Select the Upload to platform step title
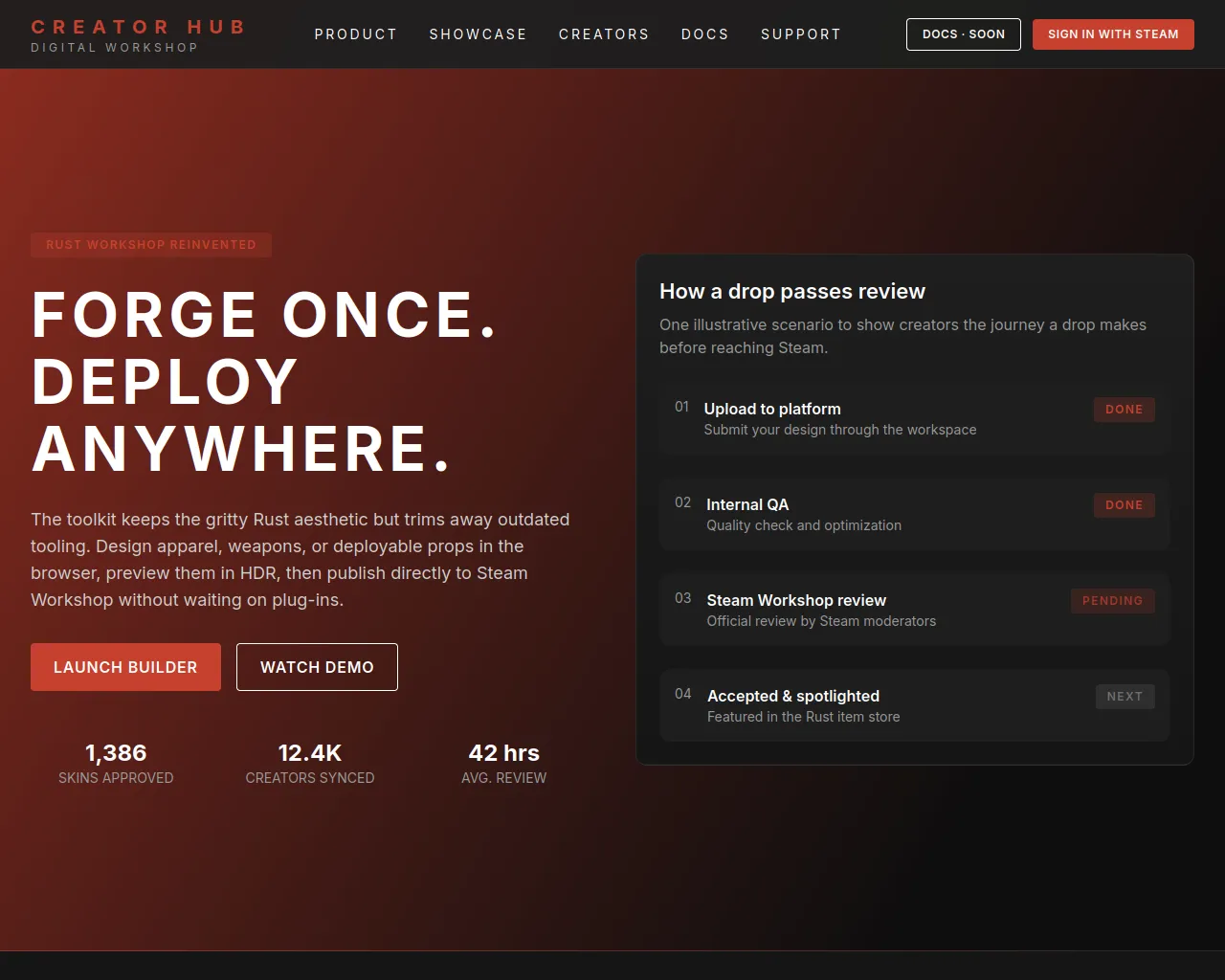Image resolution: width=1225 pixels, height=980 pixels. (772, 409)
